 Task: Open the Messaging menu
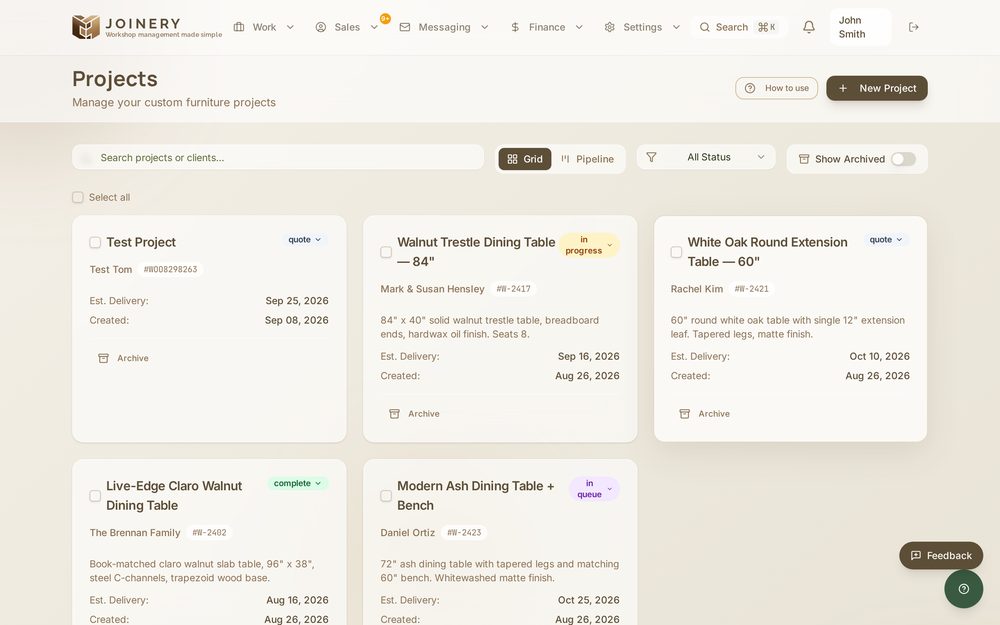coord(444,27)
